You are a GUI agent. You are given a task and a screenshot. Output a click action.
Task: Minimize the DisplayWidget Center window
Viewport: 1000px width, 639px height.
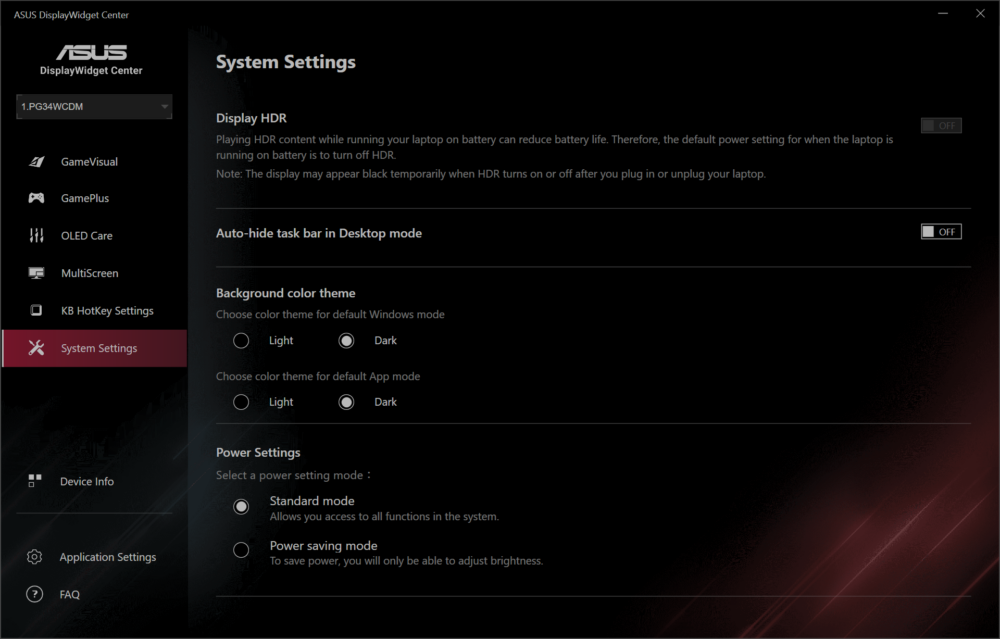942,14
